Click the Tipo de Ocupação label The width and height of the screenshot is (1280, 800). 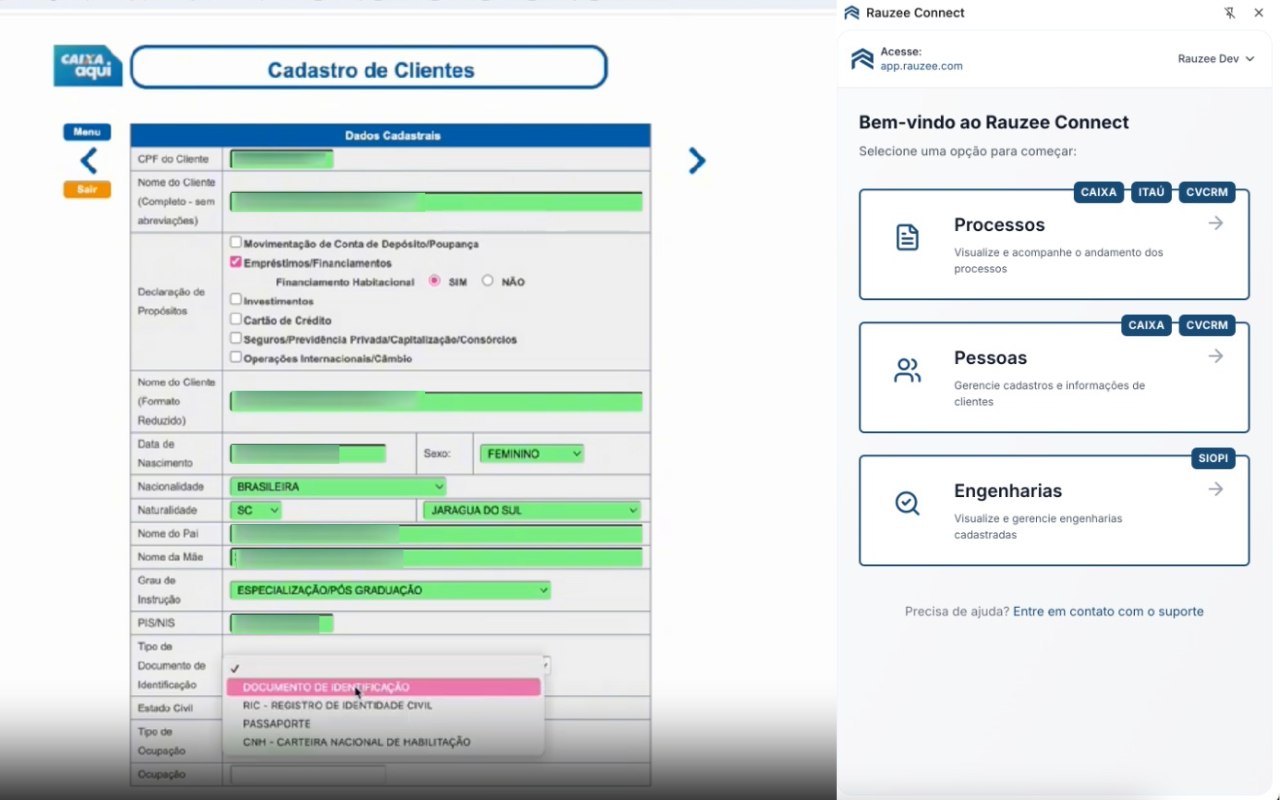[x=162, y=741]
